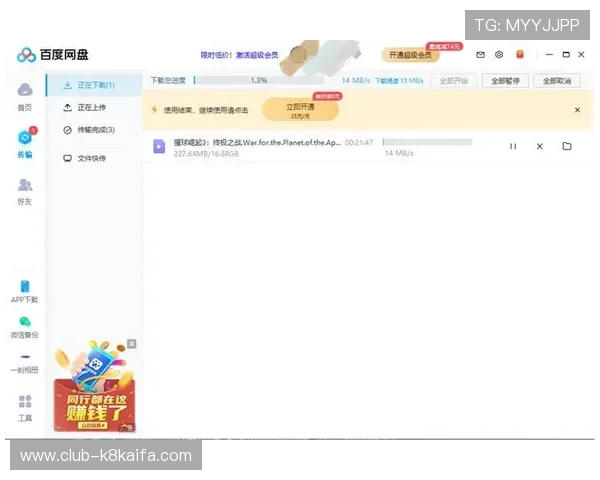
Task: Click the movie file's progress bar
Action: (427, 142)
